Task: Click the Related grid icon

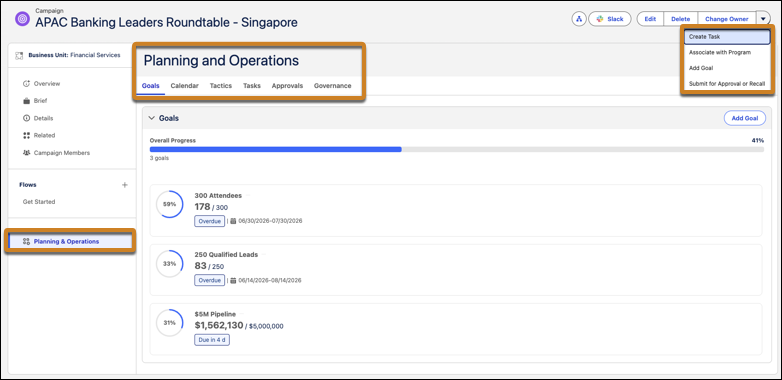Action: [26, 135]
